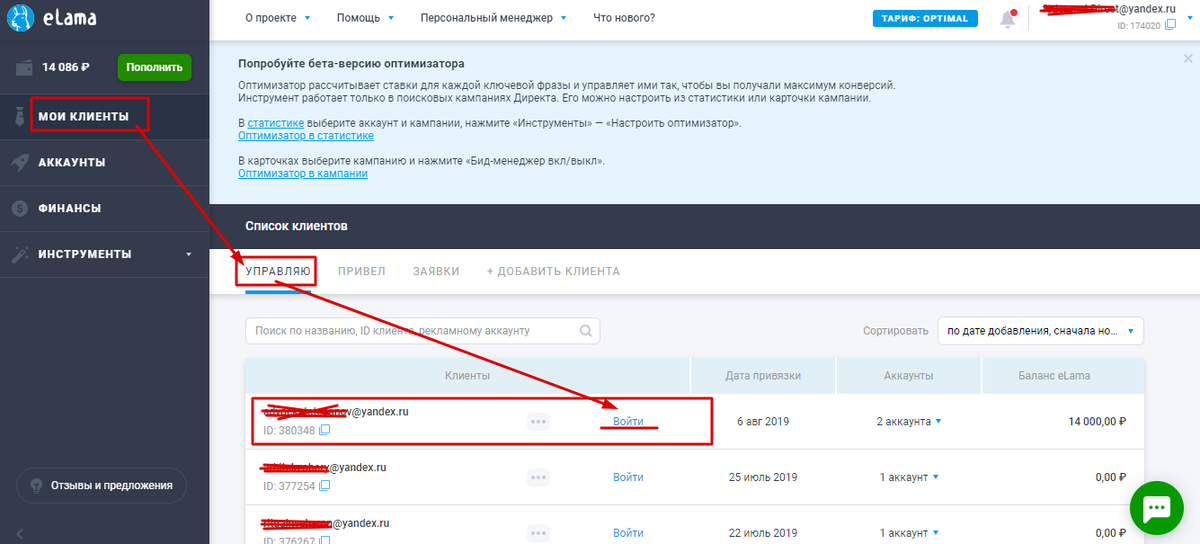Open options menu for client 377254
Viewport: 1200px width, 544px height.
coord(539,478)
